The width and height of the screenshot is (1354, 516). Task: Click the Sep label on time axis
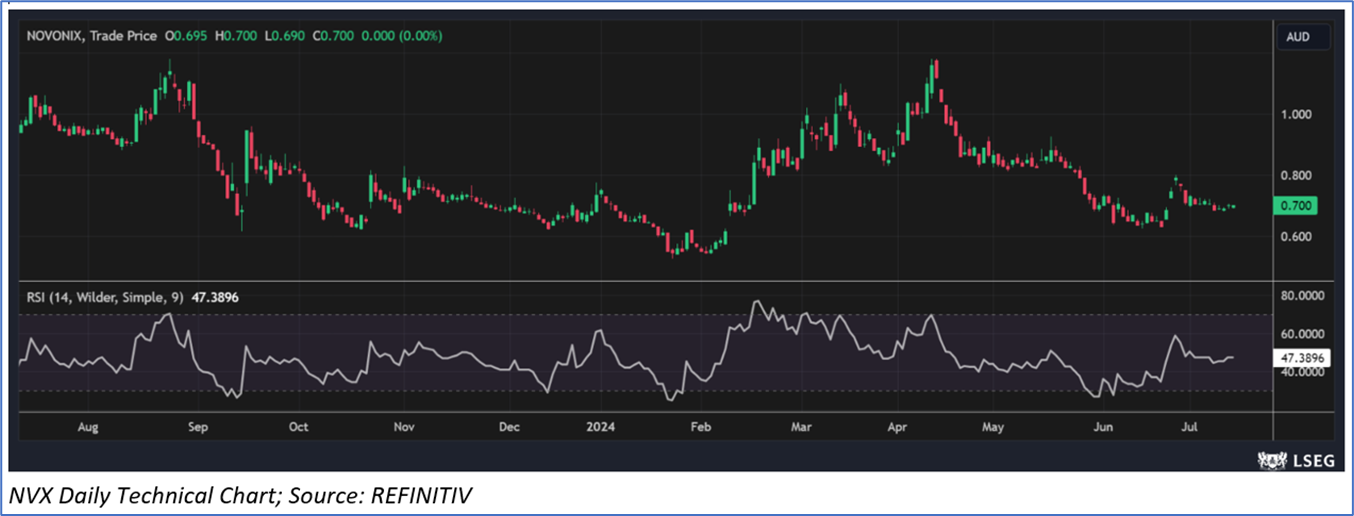click(197, 427)
